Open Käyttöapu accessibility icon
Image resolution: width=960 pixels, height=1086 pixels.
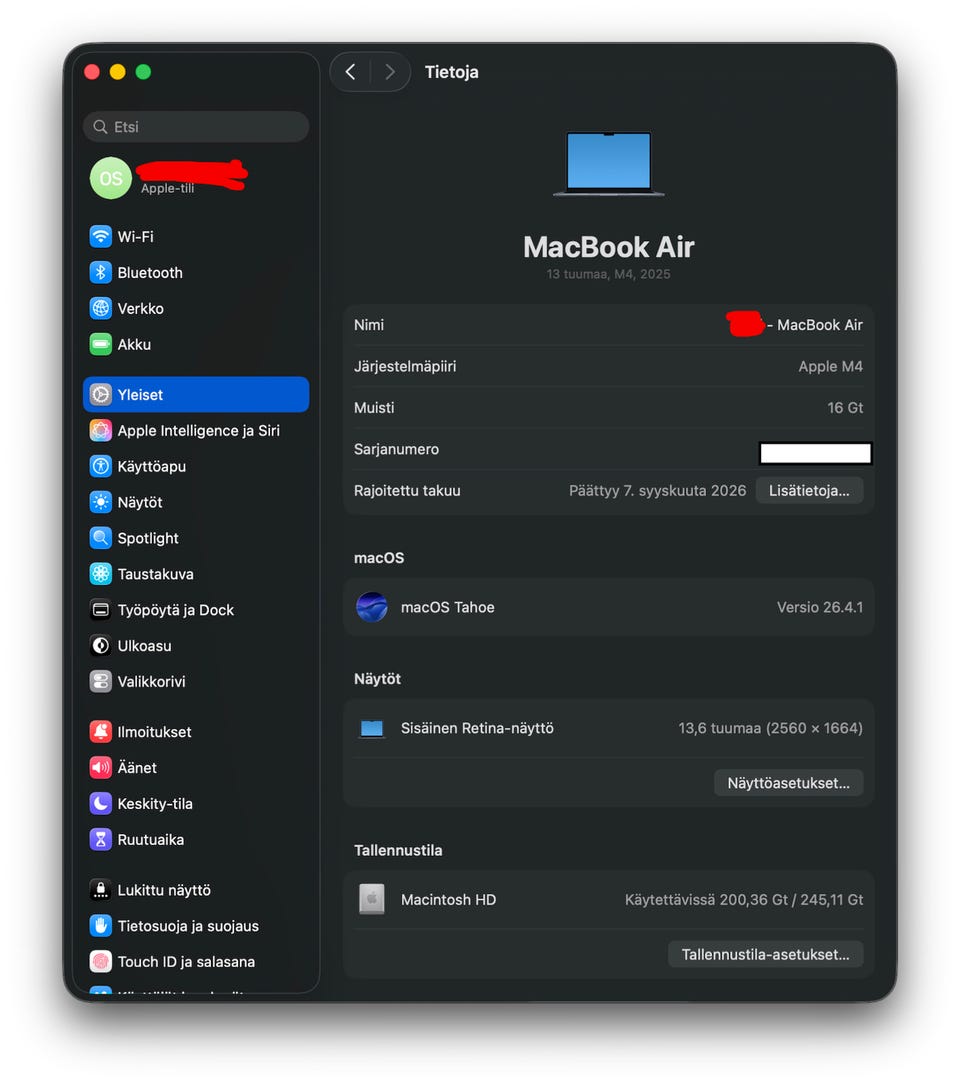pyautogui.click(x=100, y=466)
